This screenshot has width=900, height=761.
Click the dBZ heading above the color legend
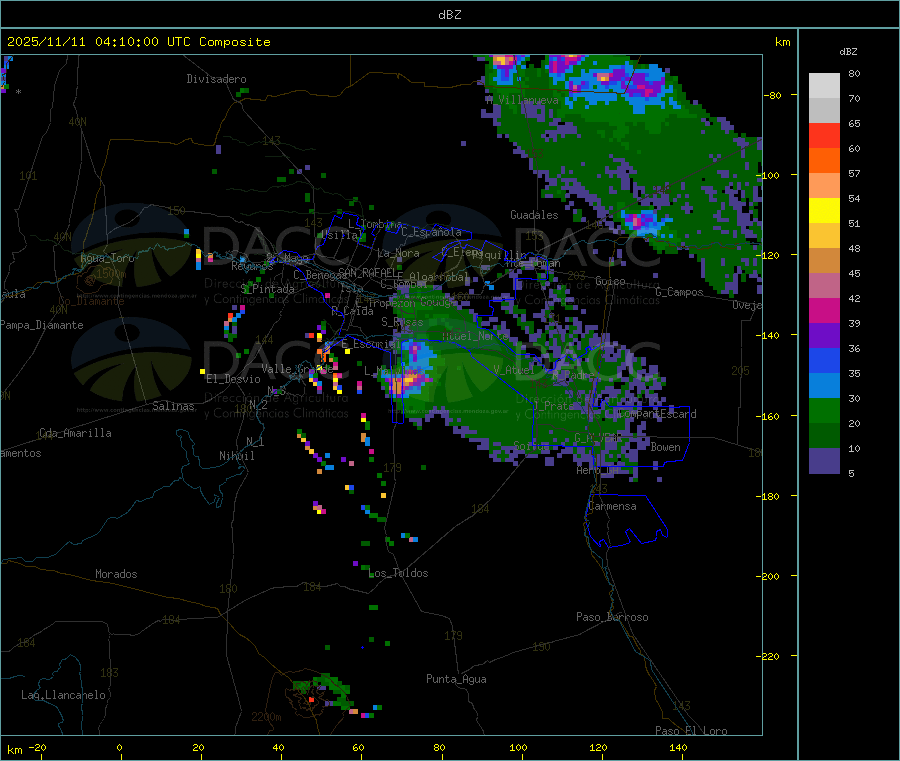[x=848, y=52]
